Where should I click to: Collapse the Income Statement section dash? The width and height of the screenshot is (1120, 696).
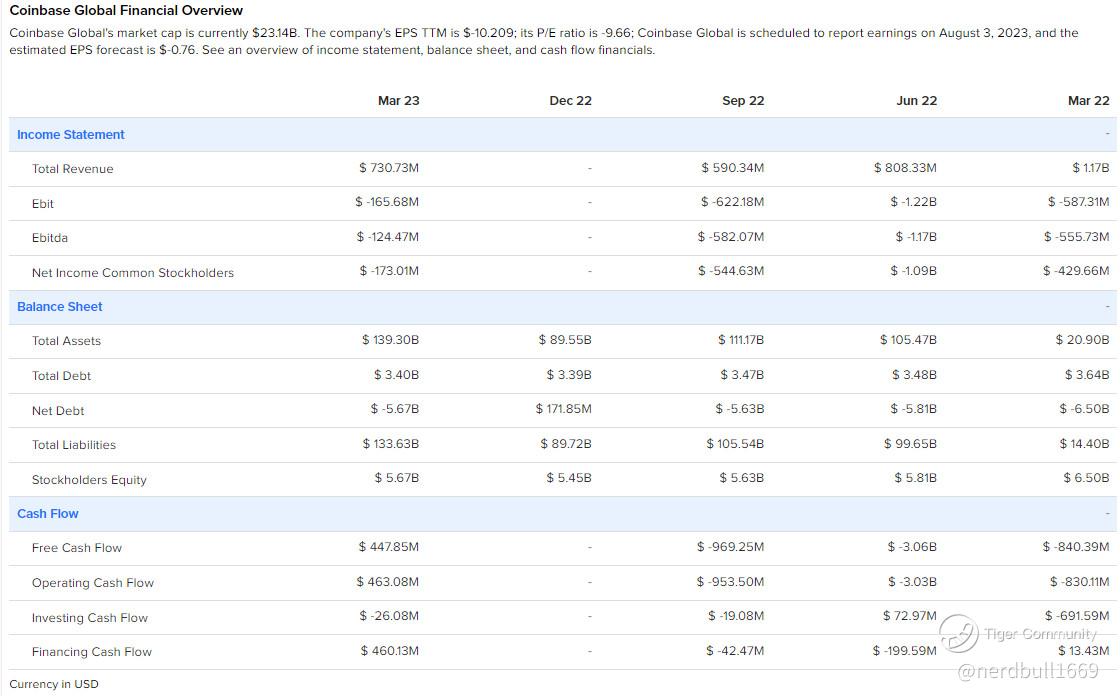coord(1107,134)
